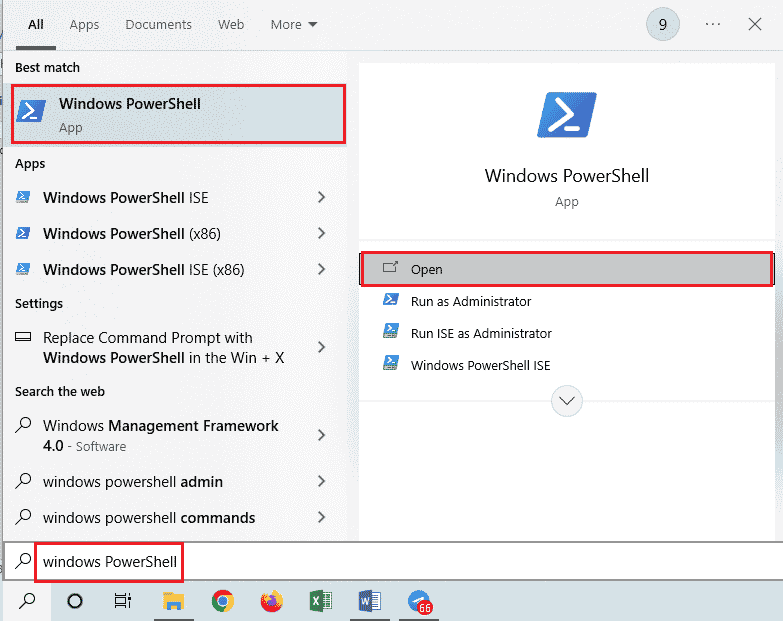
Task: Click the Windows PowerShell title in the preview pane
Action: (567, 176)
